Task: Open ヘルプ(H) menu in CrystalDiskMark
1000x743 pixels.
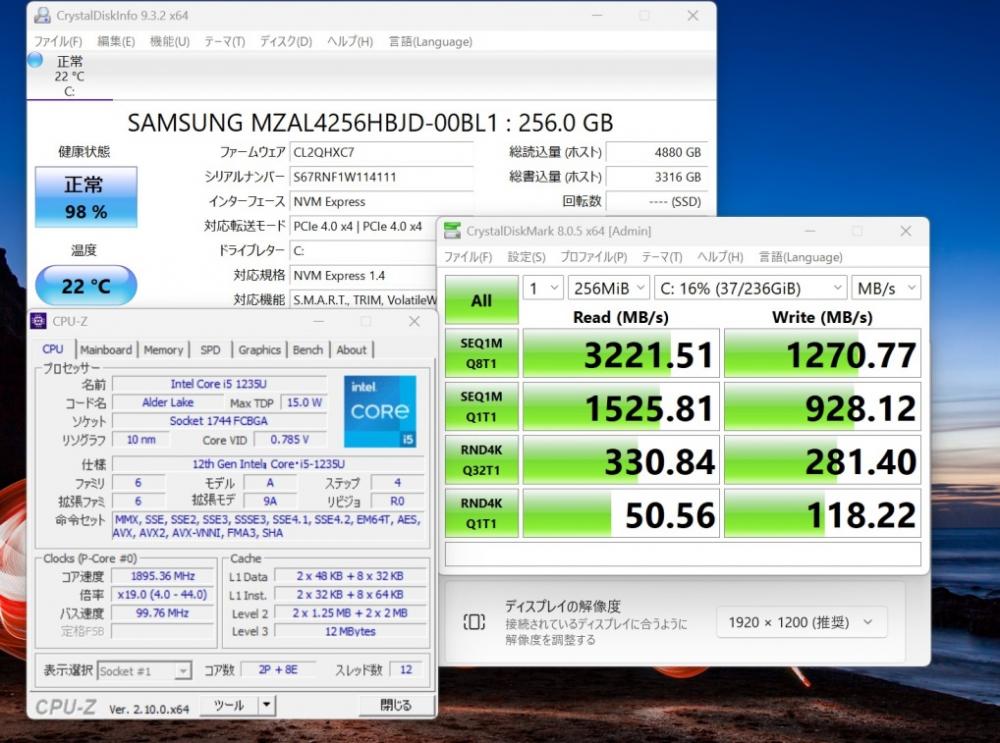Action: pyautogui.click(x=720, y=257)
